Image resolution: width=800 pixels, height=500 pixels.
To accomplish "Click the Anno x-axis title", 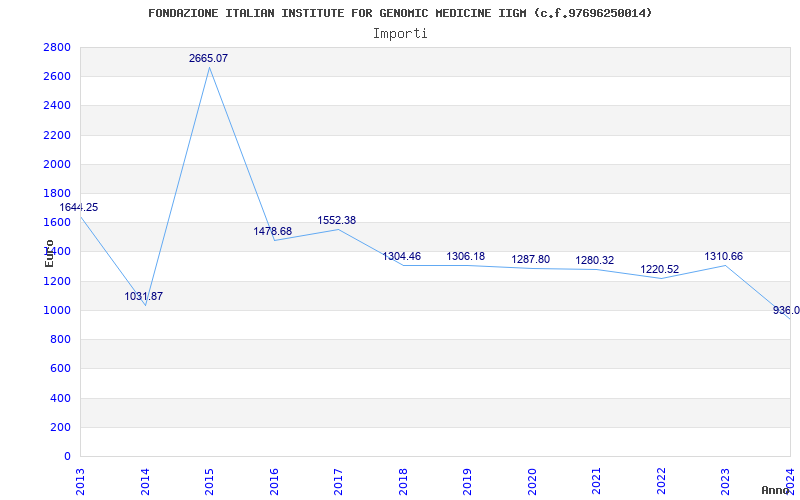I will tap(778, 490).
